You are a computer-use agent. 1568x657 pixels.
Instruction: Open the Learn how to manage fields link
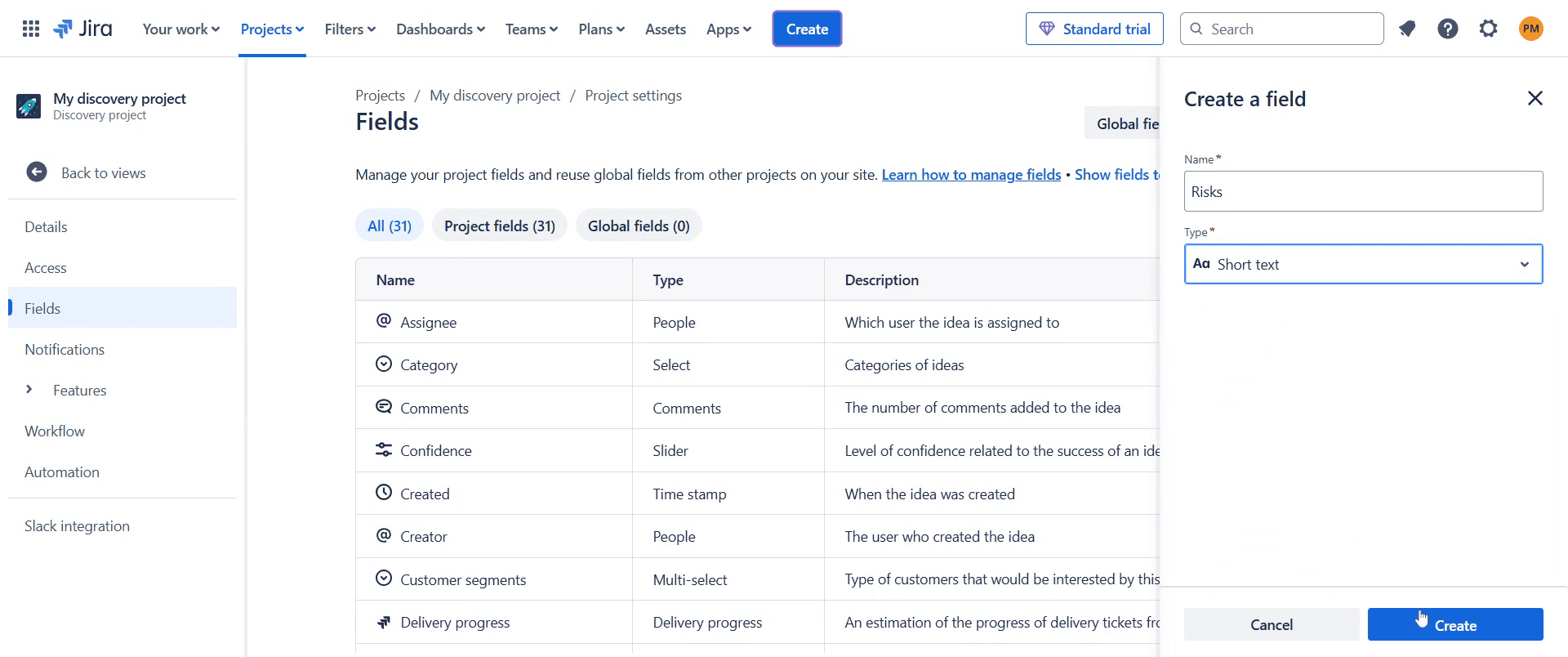[x=971, y=175]
